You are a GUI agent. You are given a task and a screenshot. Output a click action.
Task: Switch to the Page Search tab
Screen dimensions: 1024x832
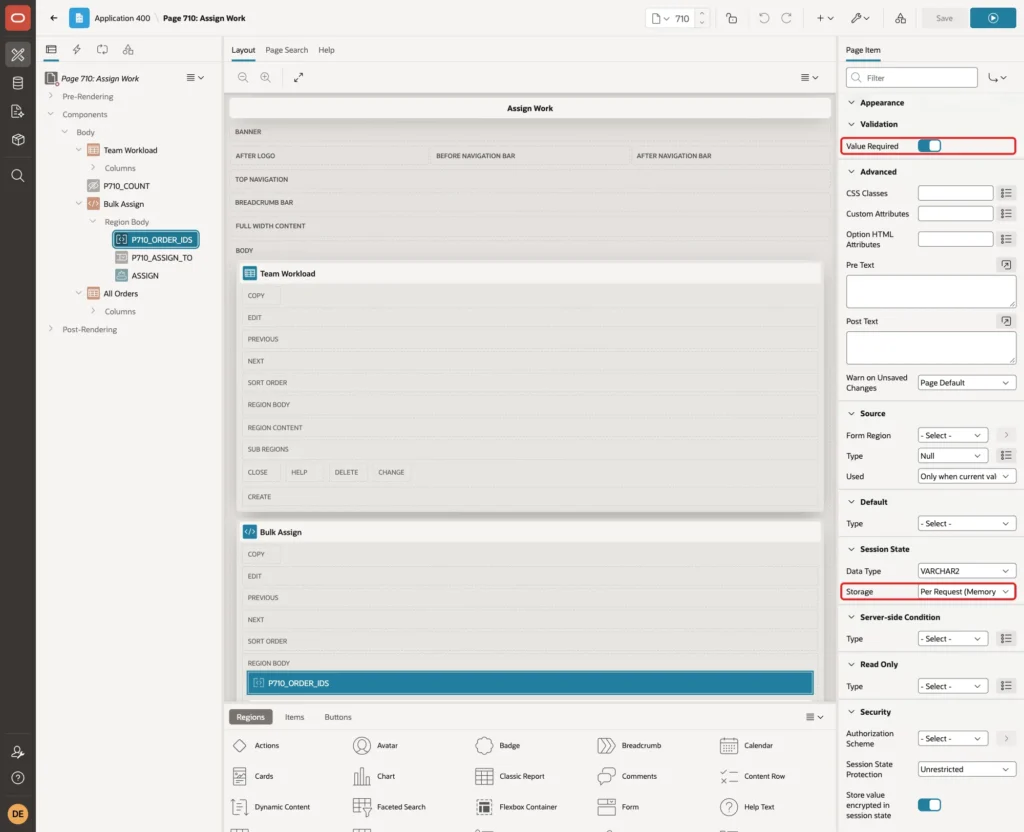286,50
